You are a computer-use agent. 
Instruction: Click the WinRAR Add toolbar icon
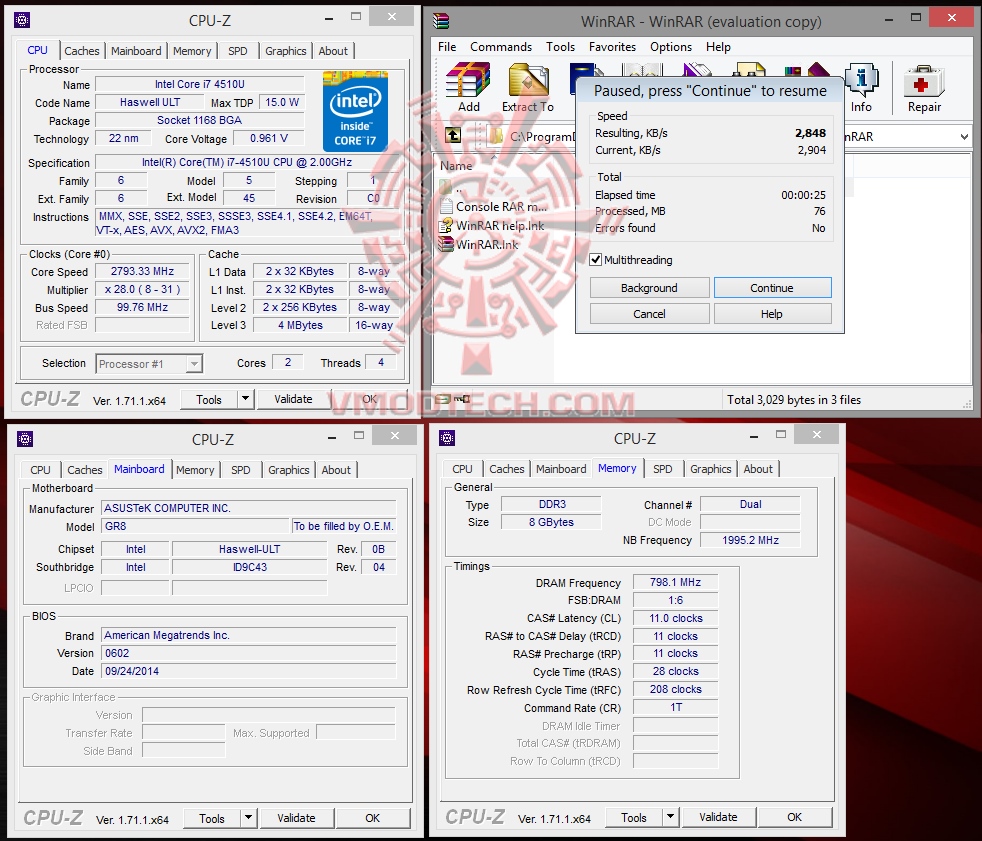point(468,88)
